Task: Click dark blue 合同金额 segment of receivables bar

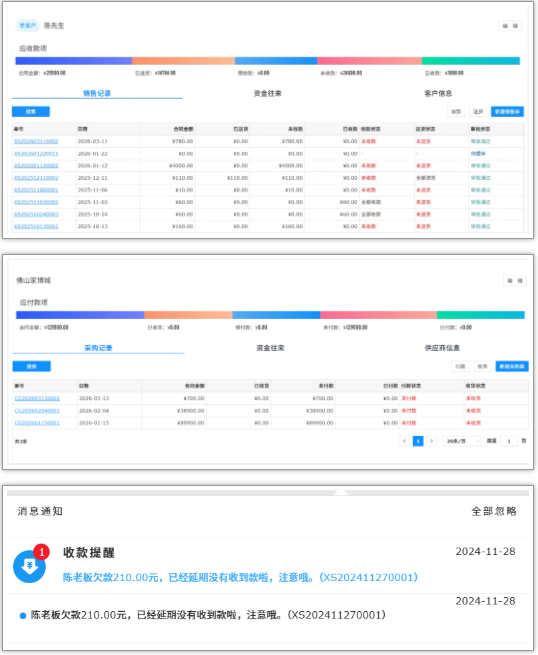Action: (x=74, y=61)
